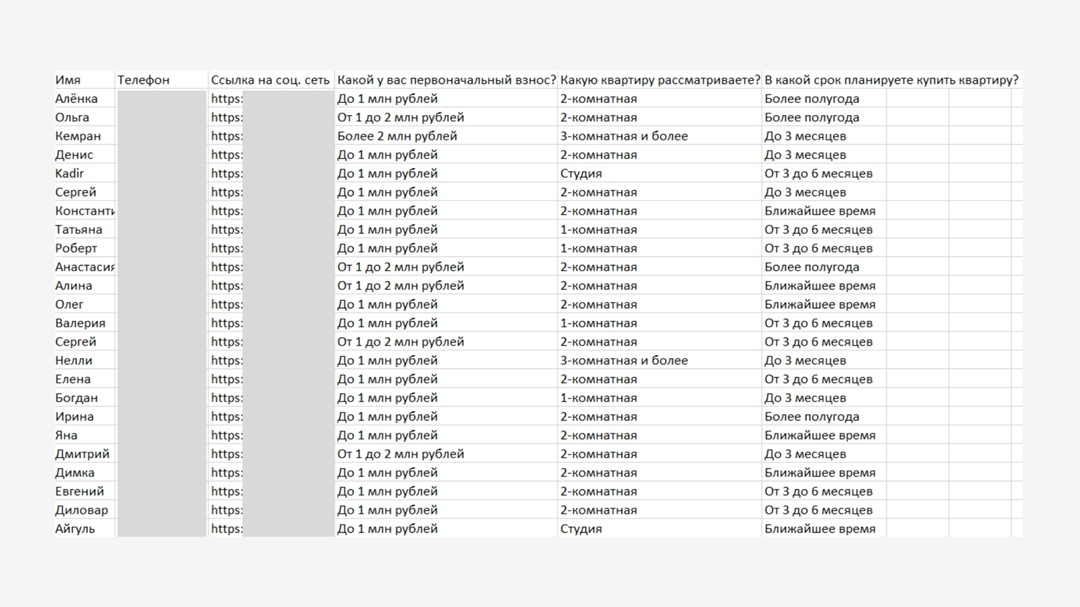The width and height of the screenshot is (1080, 607).
Task: Click the "Ссылка на соц. сеть" header
Action: point(270,80)
